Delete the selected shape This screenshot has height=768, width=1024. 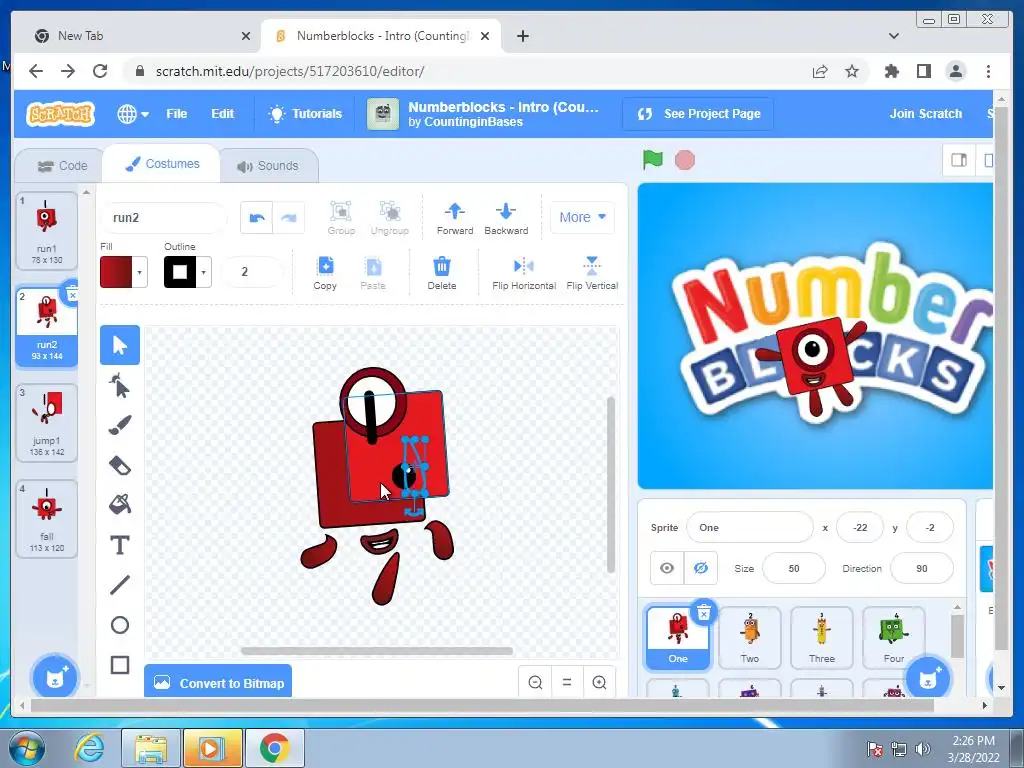(441, 273)
